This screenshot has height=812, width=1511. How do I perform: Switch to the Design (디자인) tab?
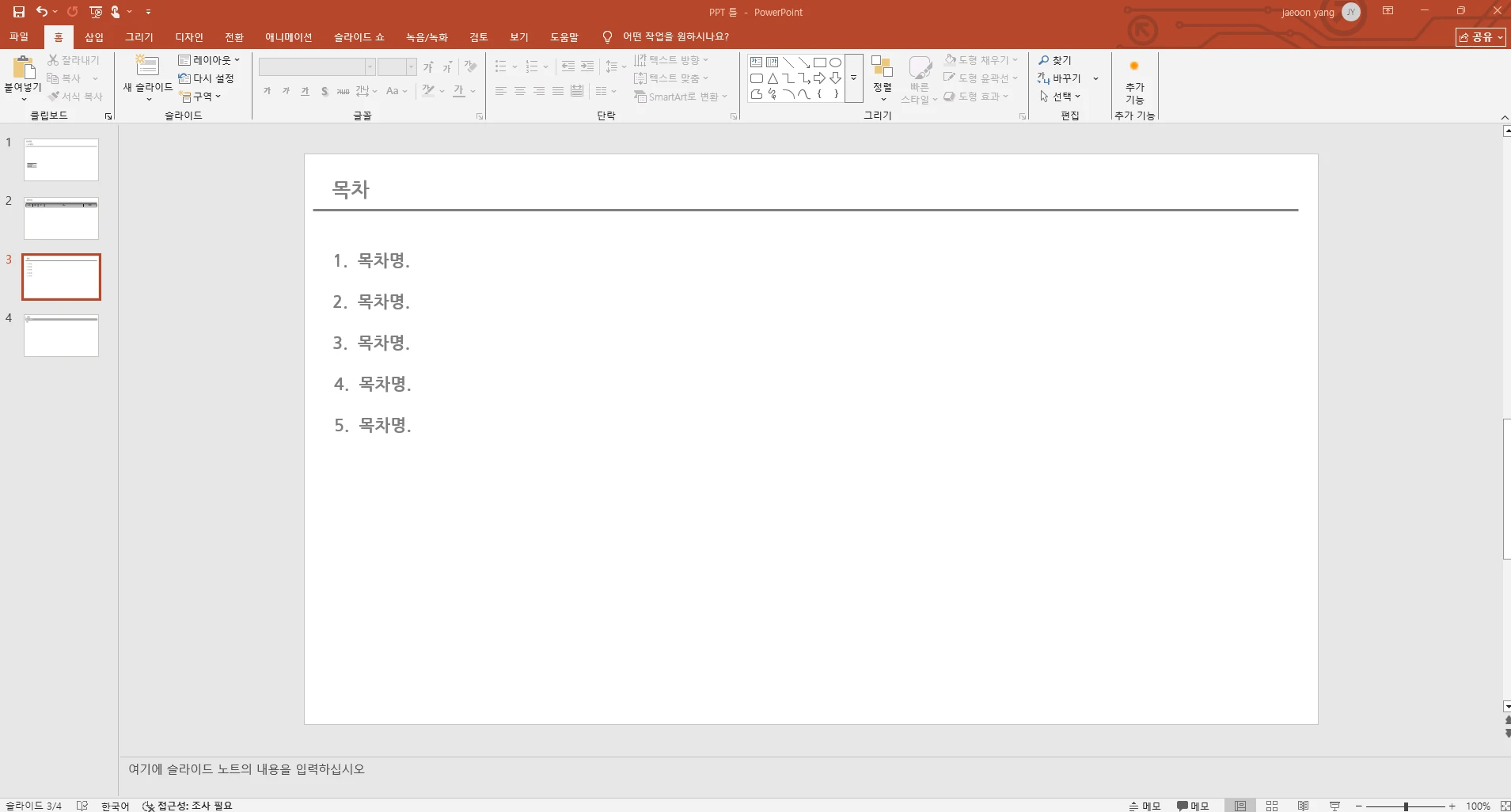click(189, 37)
